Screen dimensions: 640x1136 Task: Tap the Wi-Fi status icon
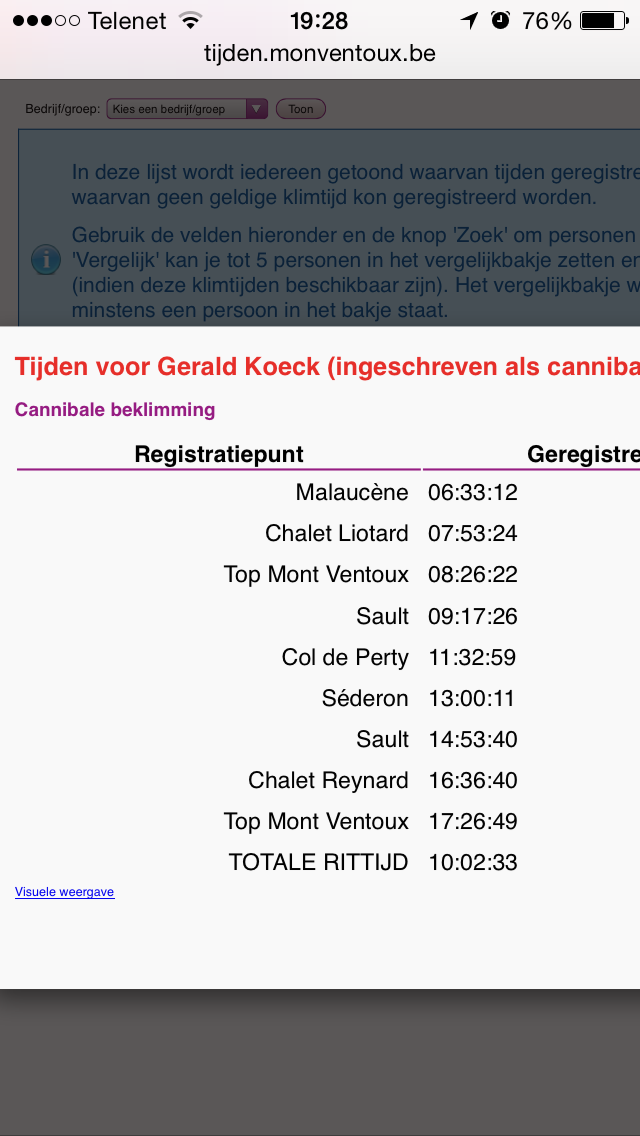pyautogui.click(x=191, y=20)
